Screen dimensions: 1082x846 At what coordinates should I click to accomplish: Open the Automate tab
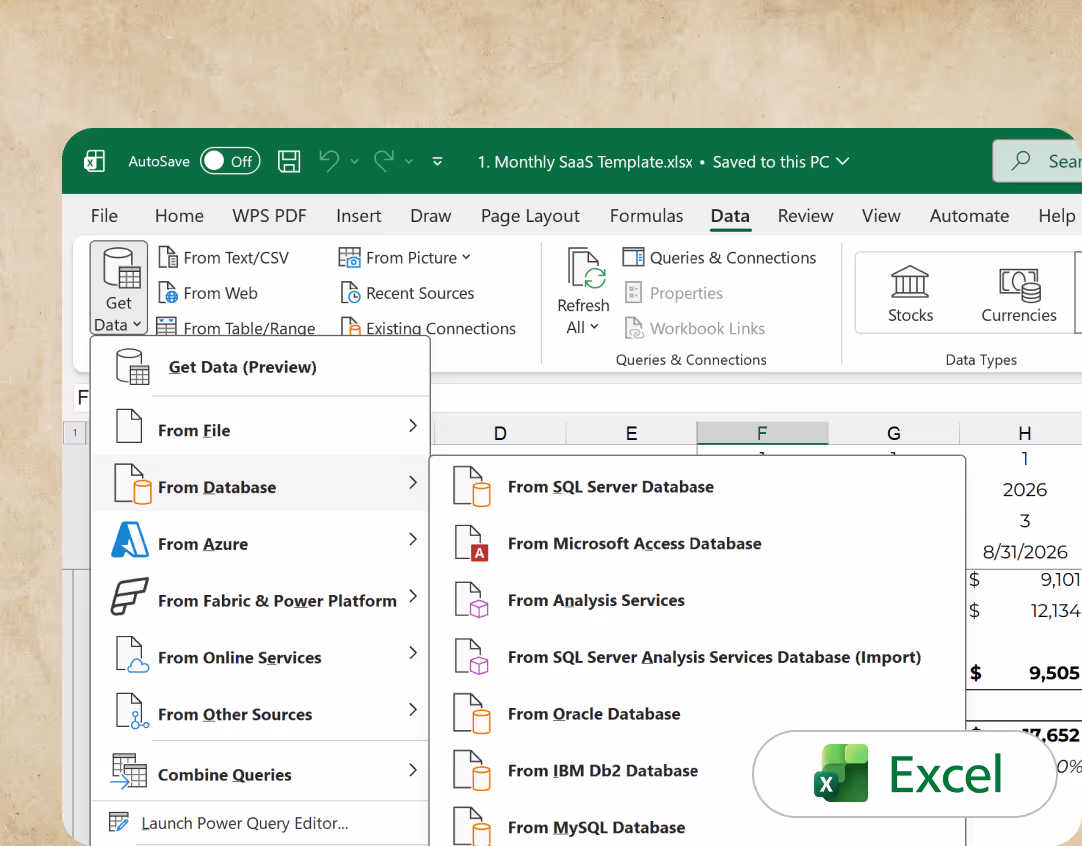coord(969,216)
